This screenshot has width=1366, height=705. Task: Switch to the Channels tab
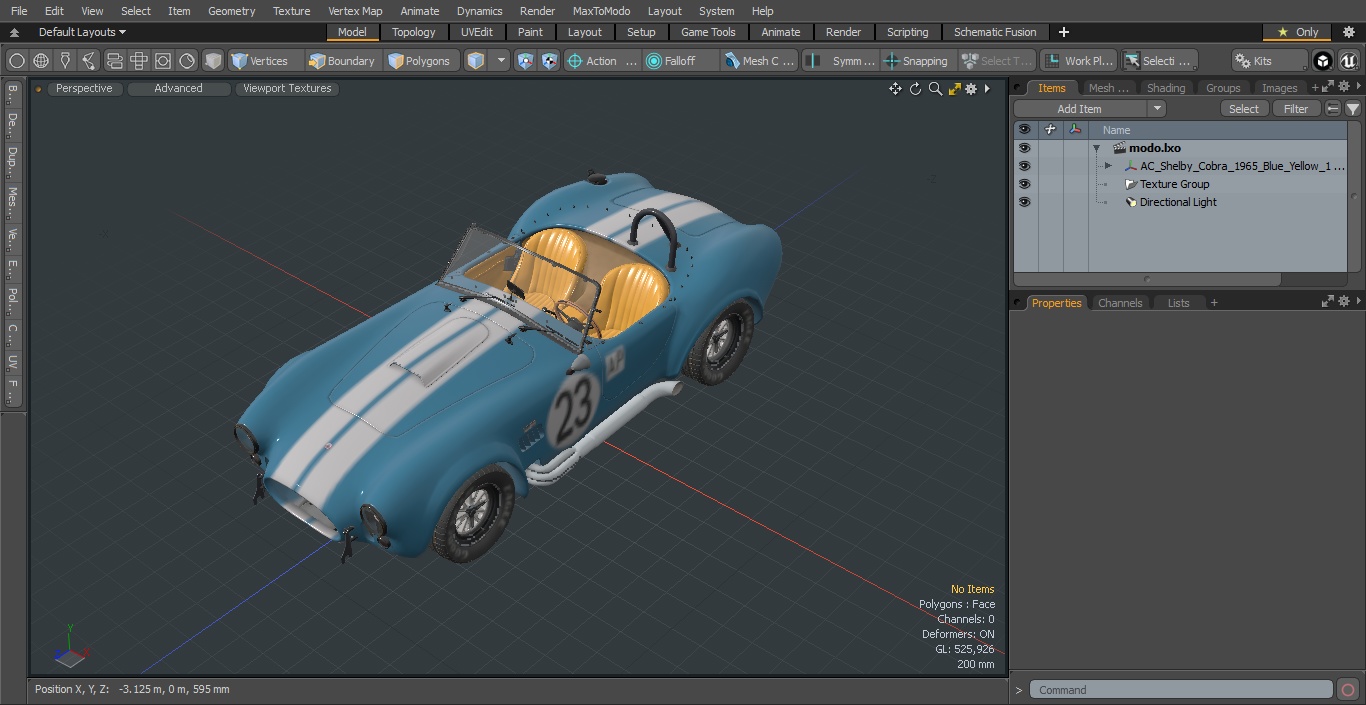(1120, 303)
